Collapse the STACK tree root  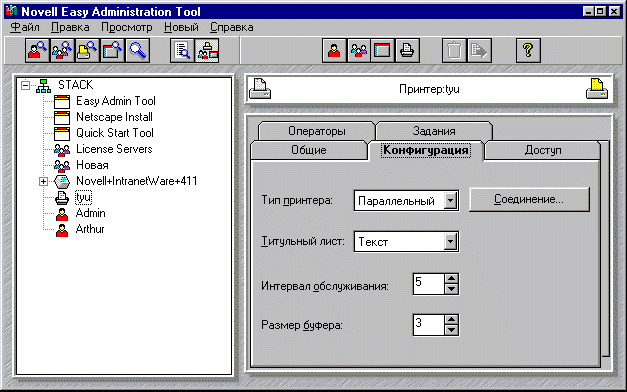coord(26,85)
